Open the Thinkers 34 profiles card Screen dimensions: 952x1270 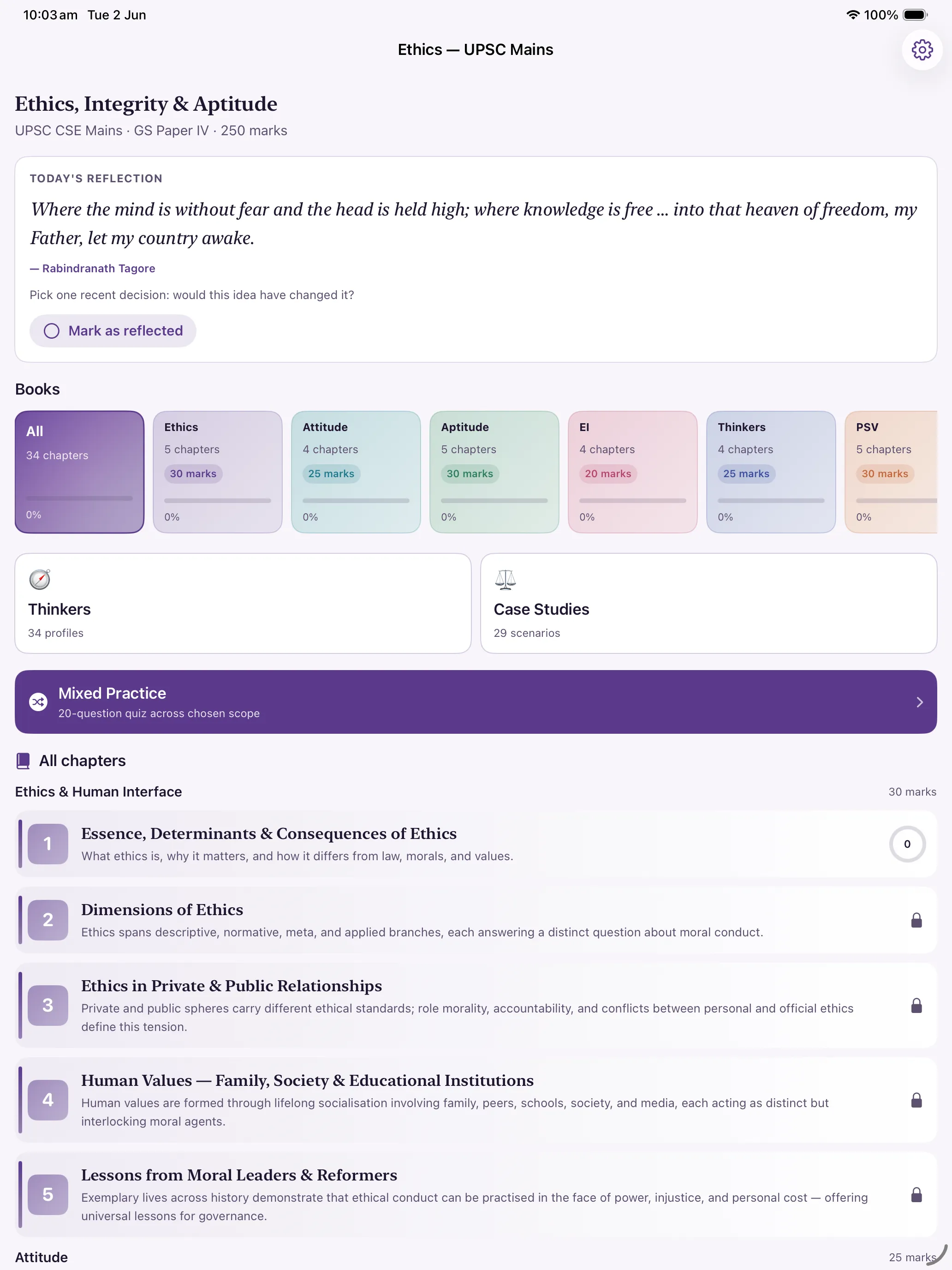244,604
